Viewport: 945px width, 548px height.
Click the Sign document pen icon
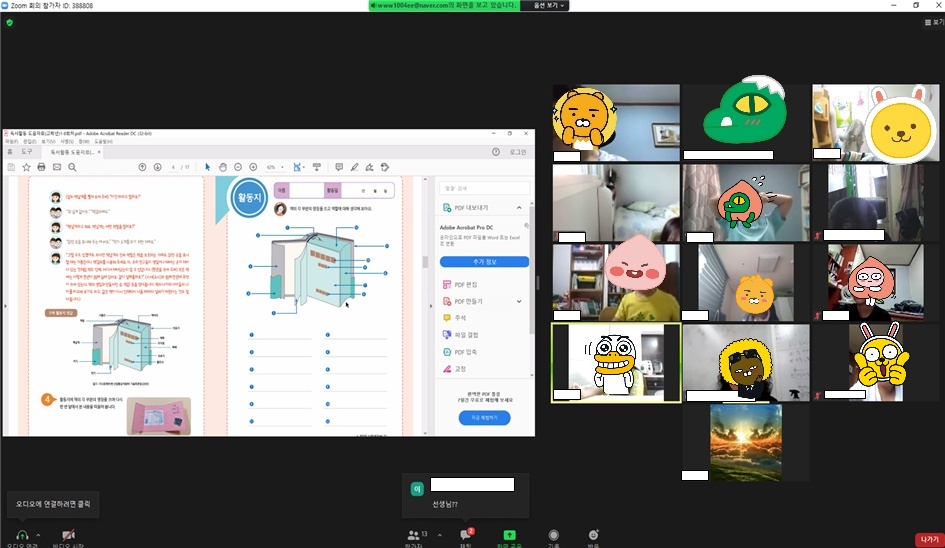coord(369,167)
